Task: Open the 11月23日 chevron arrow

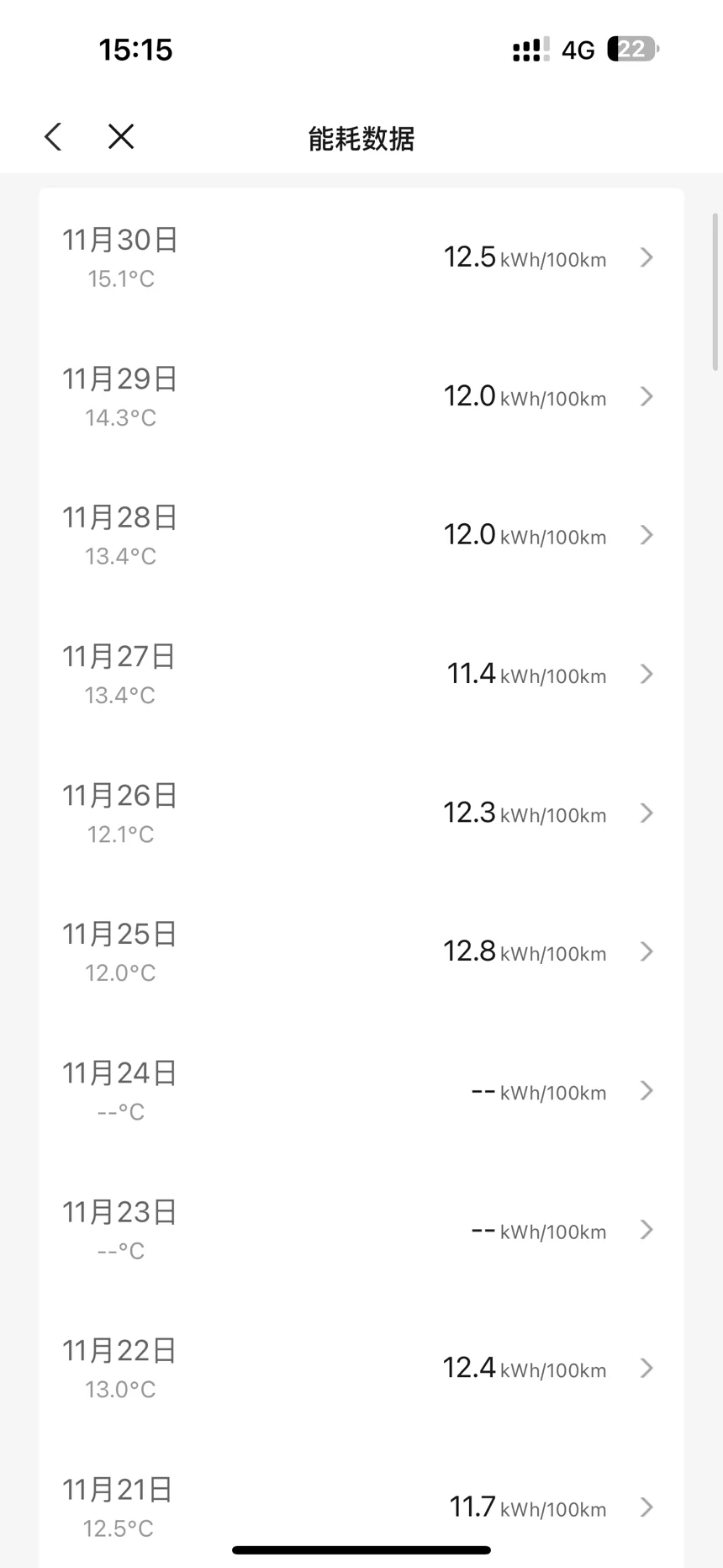Action: 646,1230
